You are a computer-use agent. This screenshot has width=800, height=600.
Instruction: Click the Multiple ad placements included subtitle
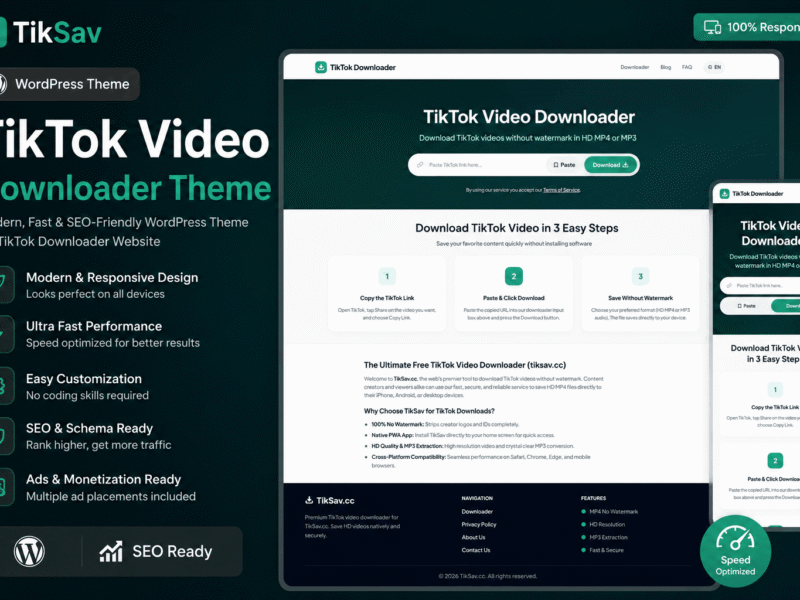click(111, 496)
